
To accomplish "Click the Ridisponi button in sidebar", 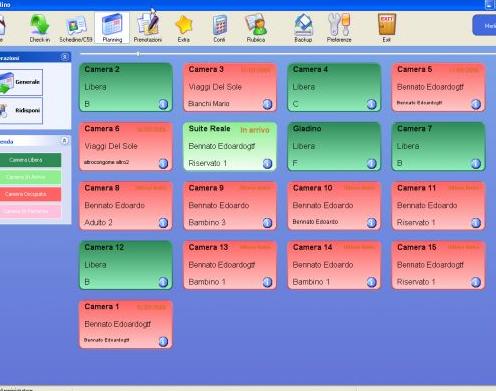I will click(21, 110).
